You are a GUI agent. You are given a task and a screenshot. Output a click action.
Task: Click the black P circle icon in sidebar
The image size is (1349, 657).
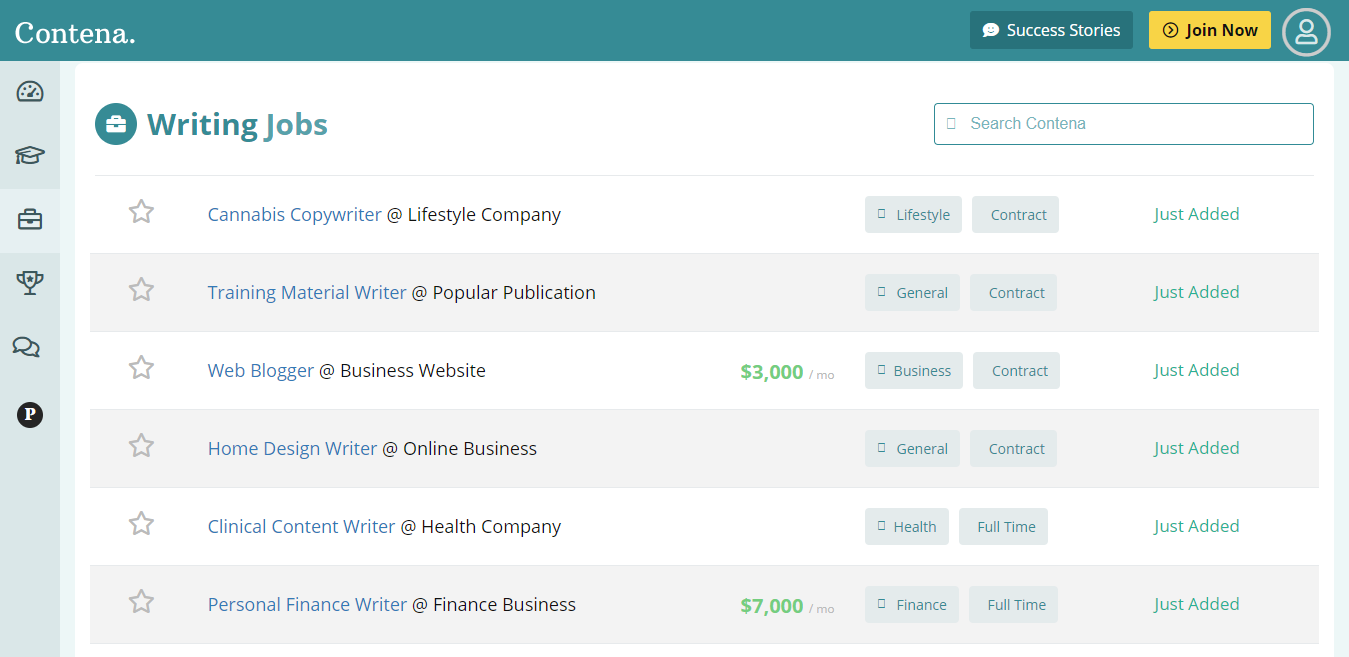[x=29, y=415]
